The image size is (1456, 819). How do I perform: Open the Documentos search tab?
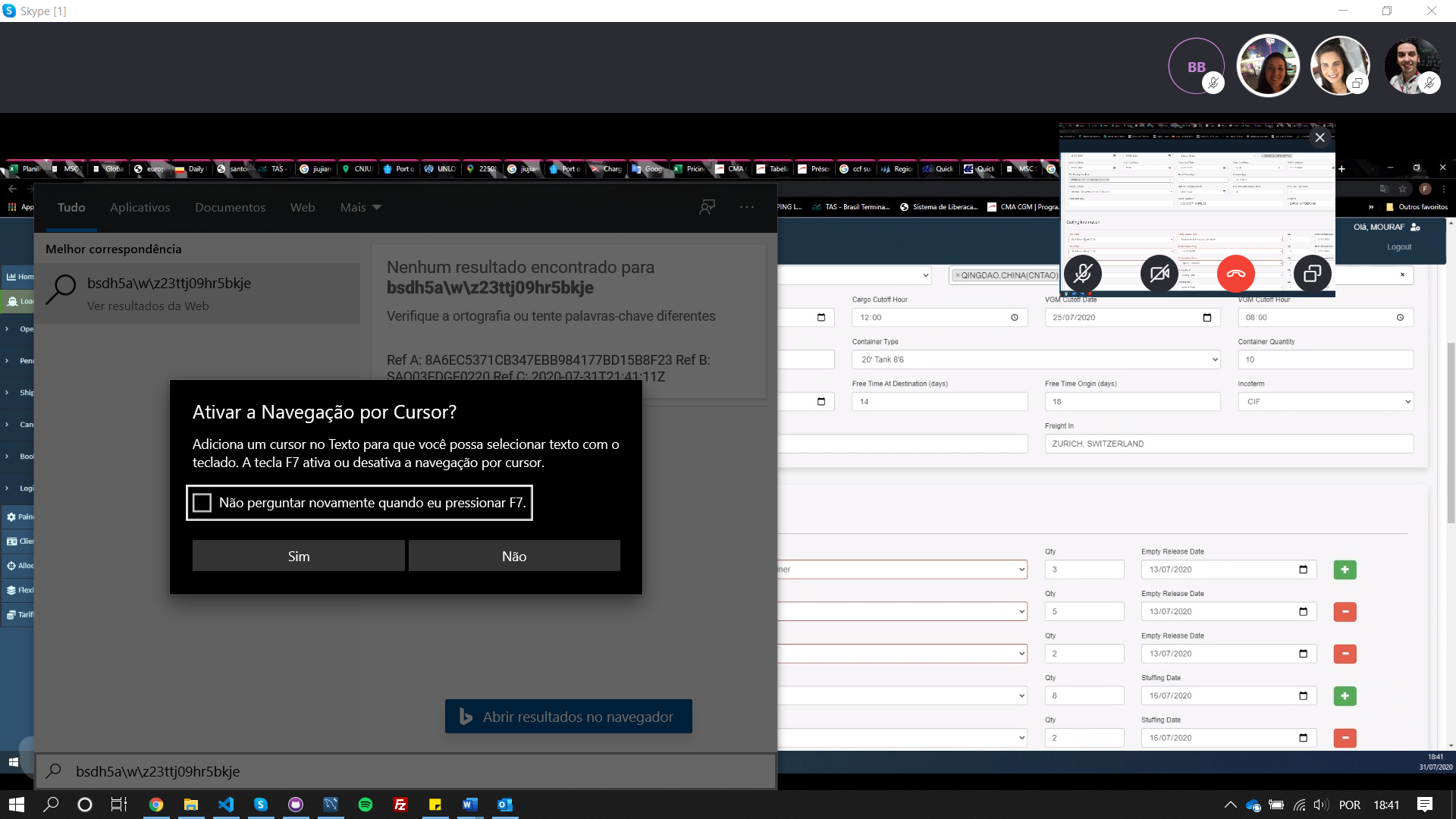tap(230, 207)
